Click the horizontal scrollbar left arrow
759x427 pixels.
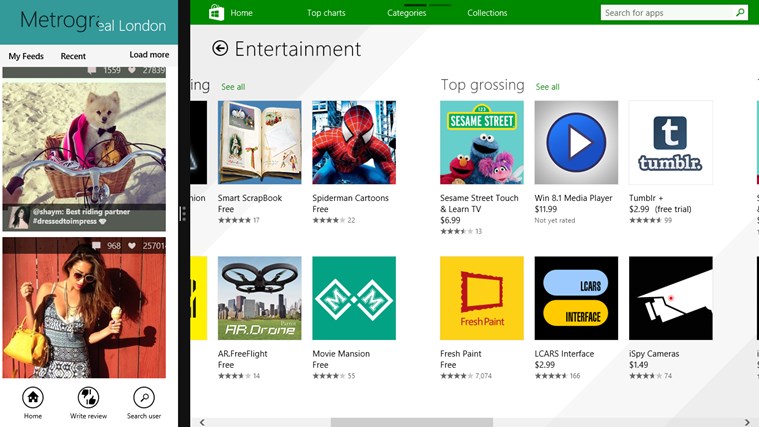[x=202, y=423]
